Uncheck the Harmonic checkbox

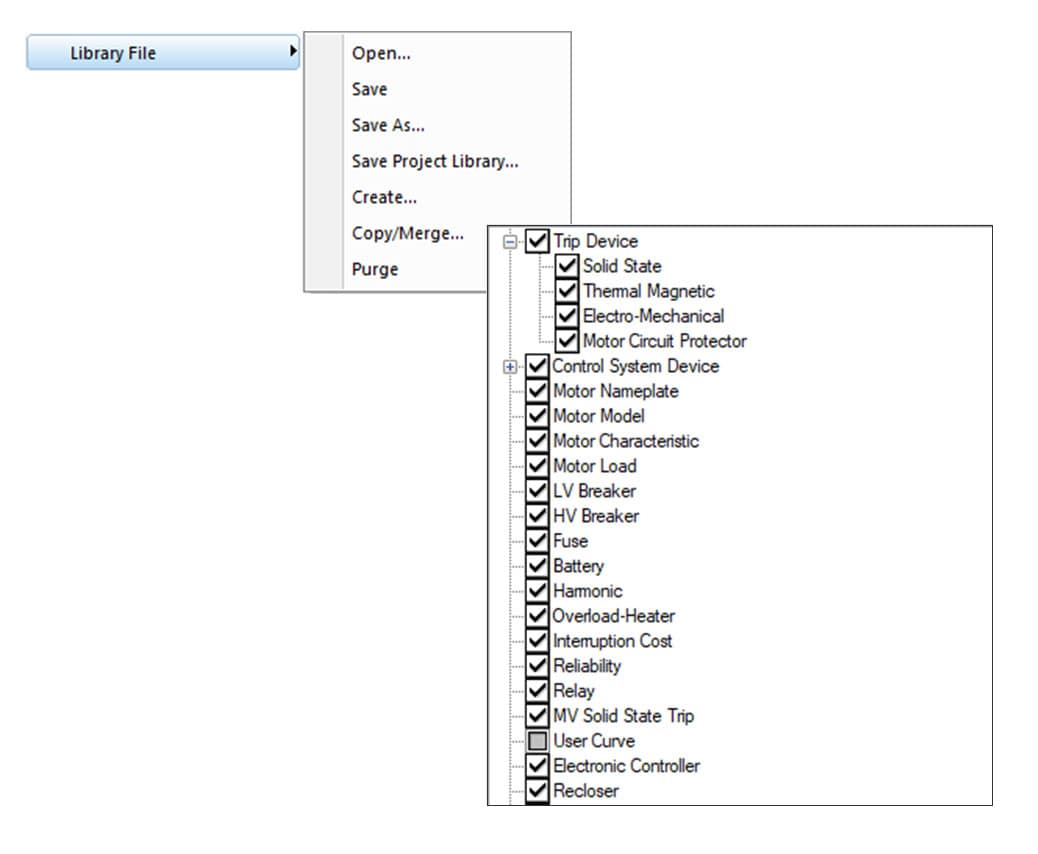click(536, 591)
